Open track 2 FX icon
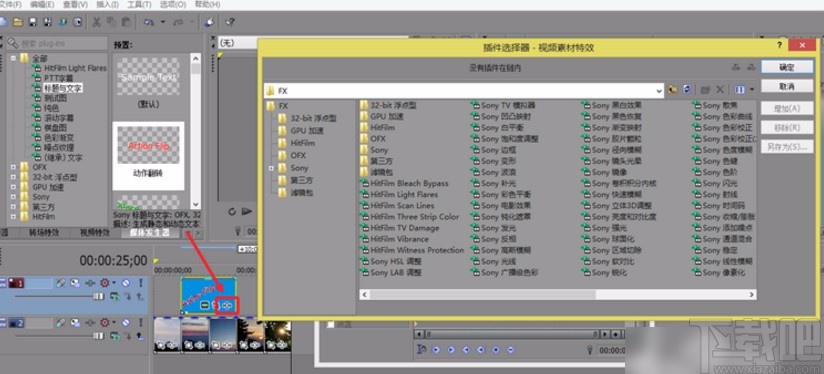Screen dimensions: 824x374 [x=90, y=322]
